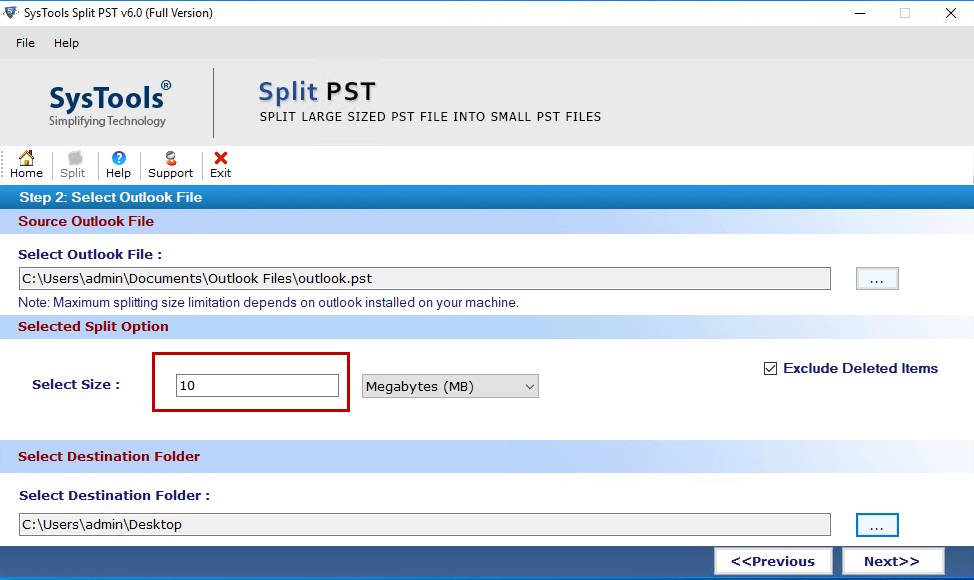This screenshot has height=580, width=974.
Task: Click the 'Selected Split Option' heading
Action: click(x=93, y=327)
